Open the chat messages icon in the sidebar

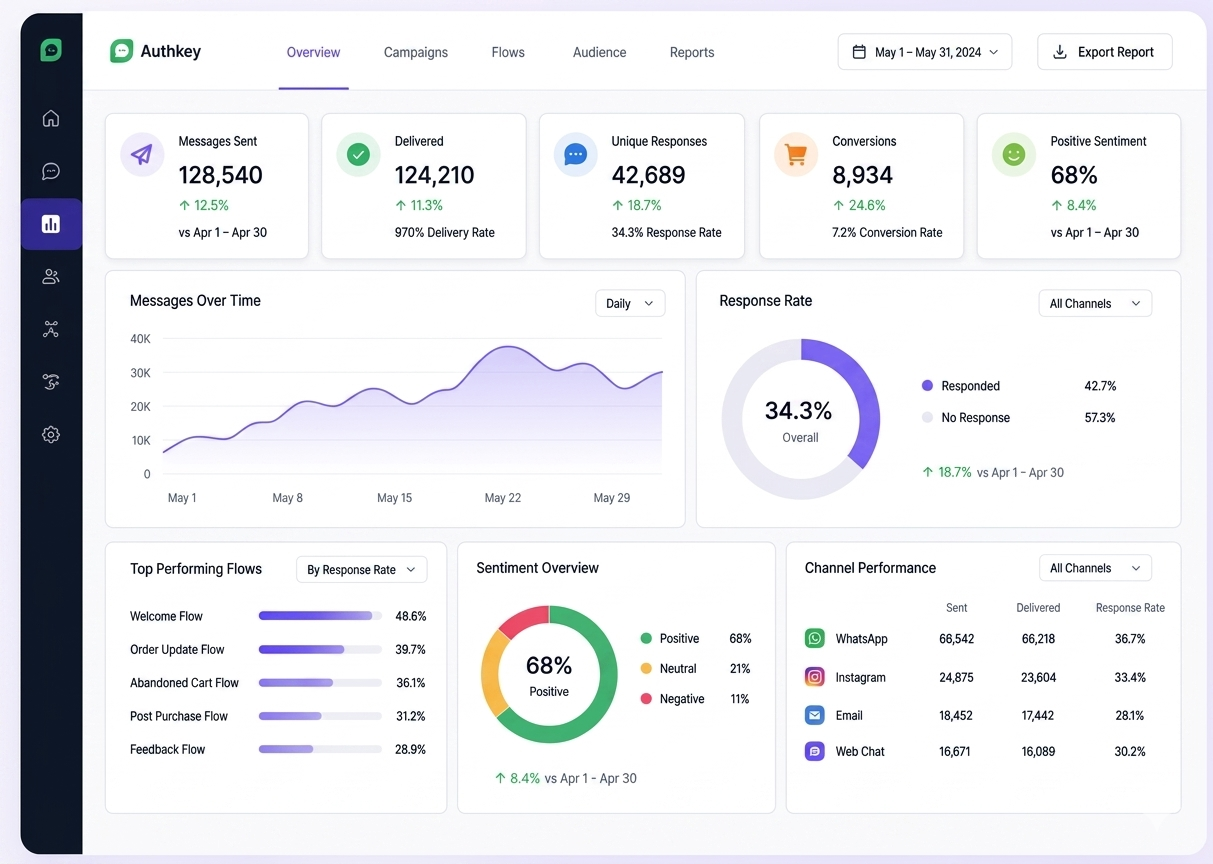point(51,172)
